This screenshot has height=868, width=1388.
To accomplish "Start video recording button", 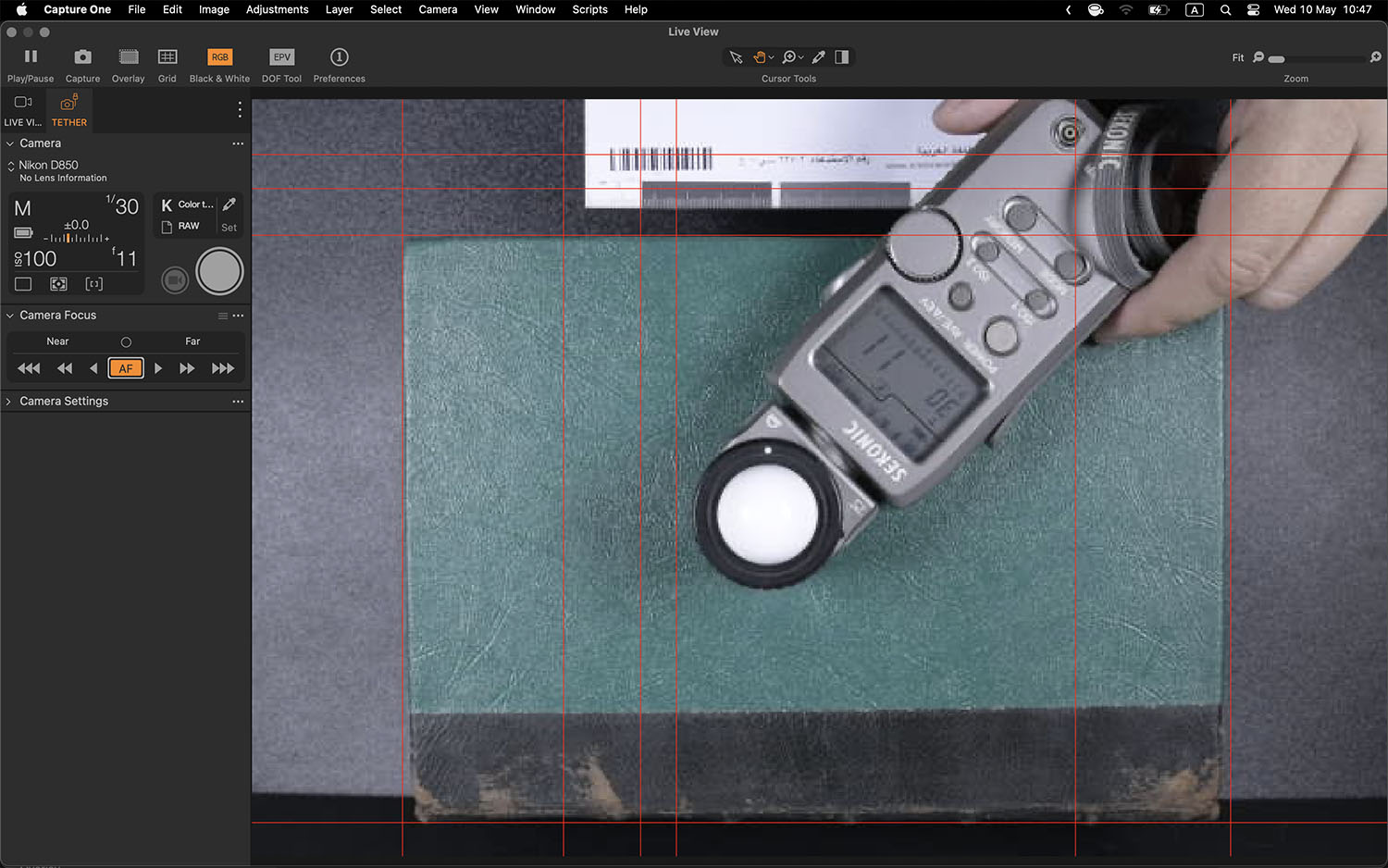I will pos(175,279).
